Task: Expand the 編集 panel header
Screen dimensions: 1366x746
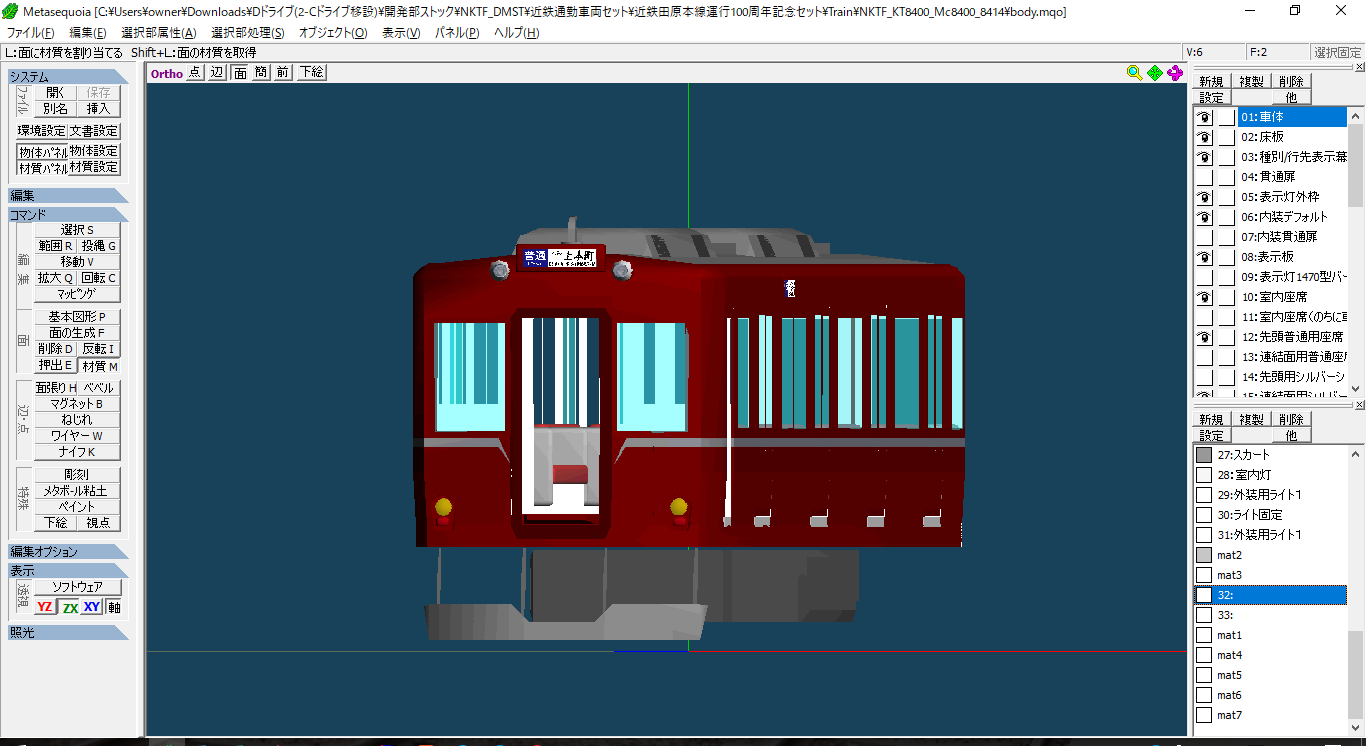Action: 68,196
